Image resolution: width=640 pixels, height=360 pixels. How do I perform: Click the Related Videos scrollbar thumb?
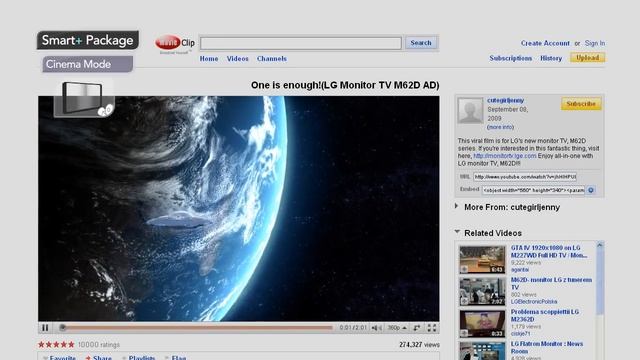[600, 282]
